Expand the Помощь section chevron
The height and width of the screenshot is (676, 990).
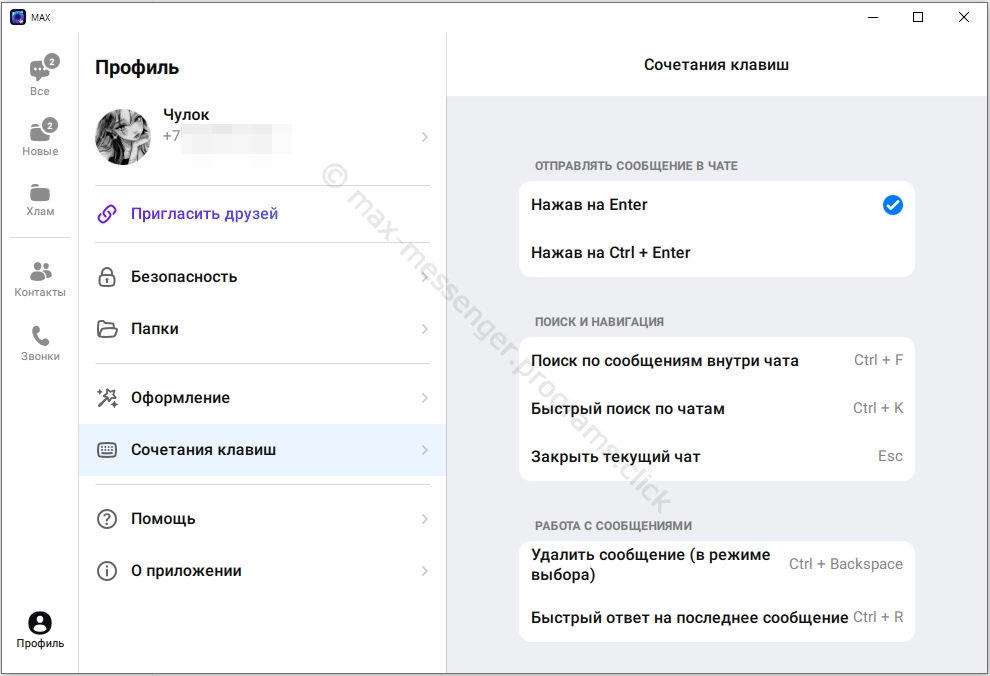click(424, 518)
